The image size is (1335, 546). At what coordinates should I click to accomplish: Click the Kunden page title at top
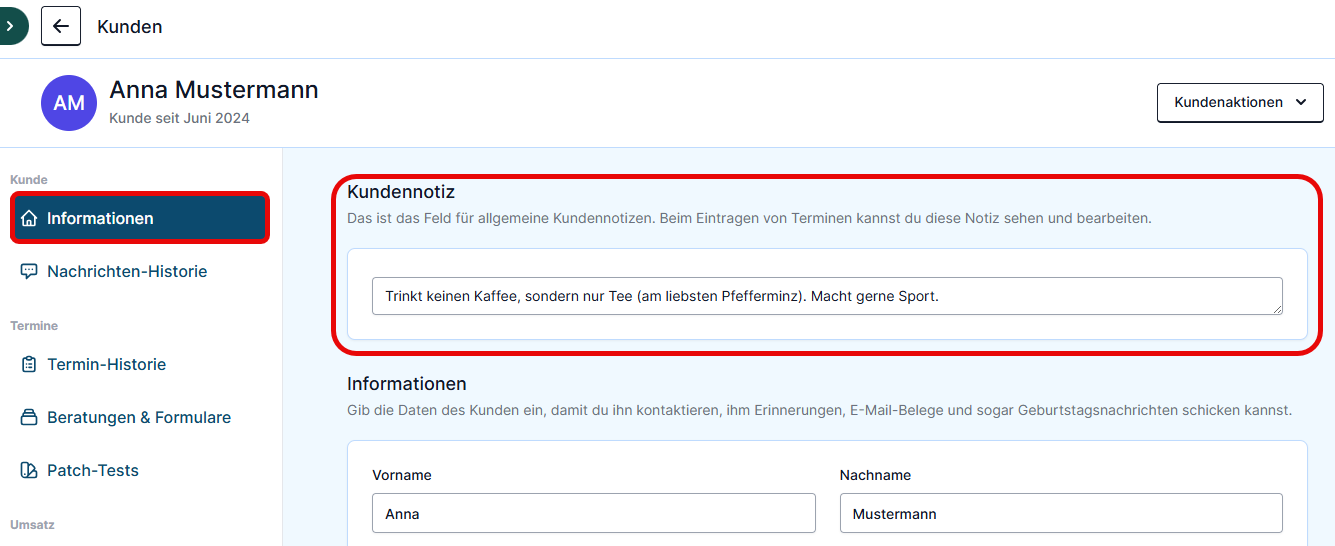[x=130, y=27]
